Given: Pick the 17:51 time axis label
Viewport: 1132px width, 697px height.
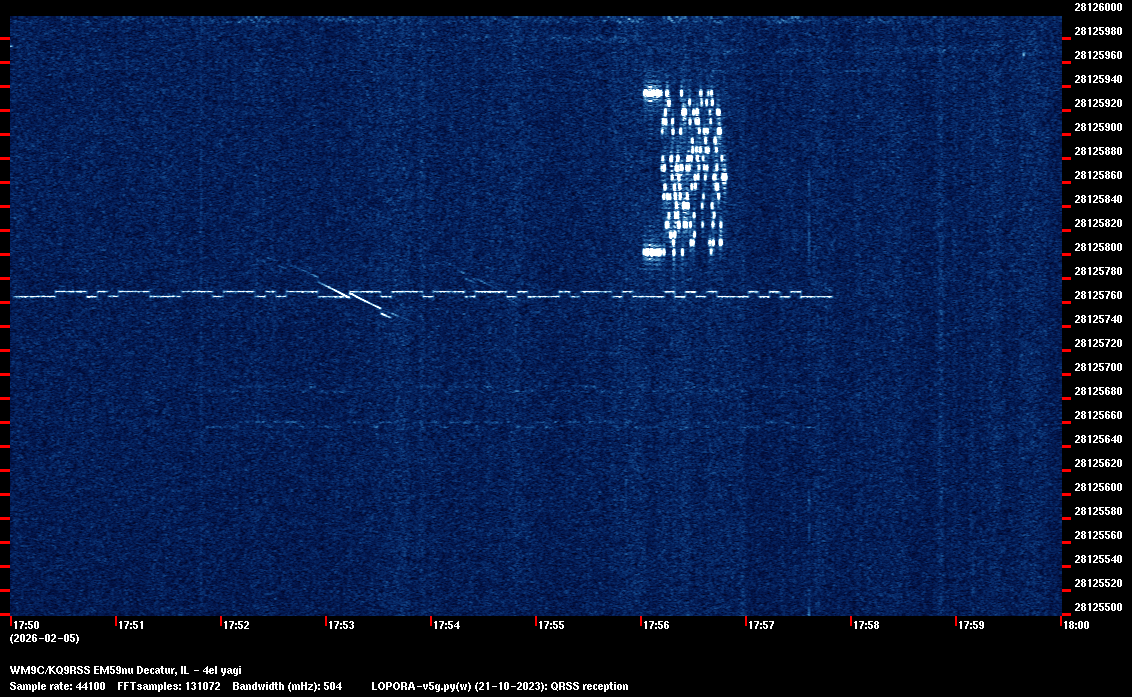Looking at the screenshot, I should [x=131, y=626].
